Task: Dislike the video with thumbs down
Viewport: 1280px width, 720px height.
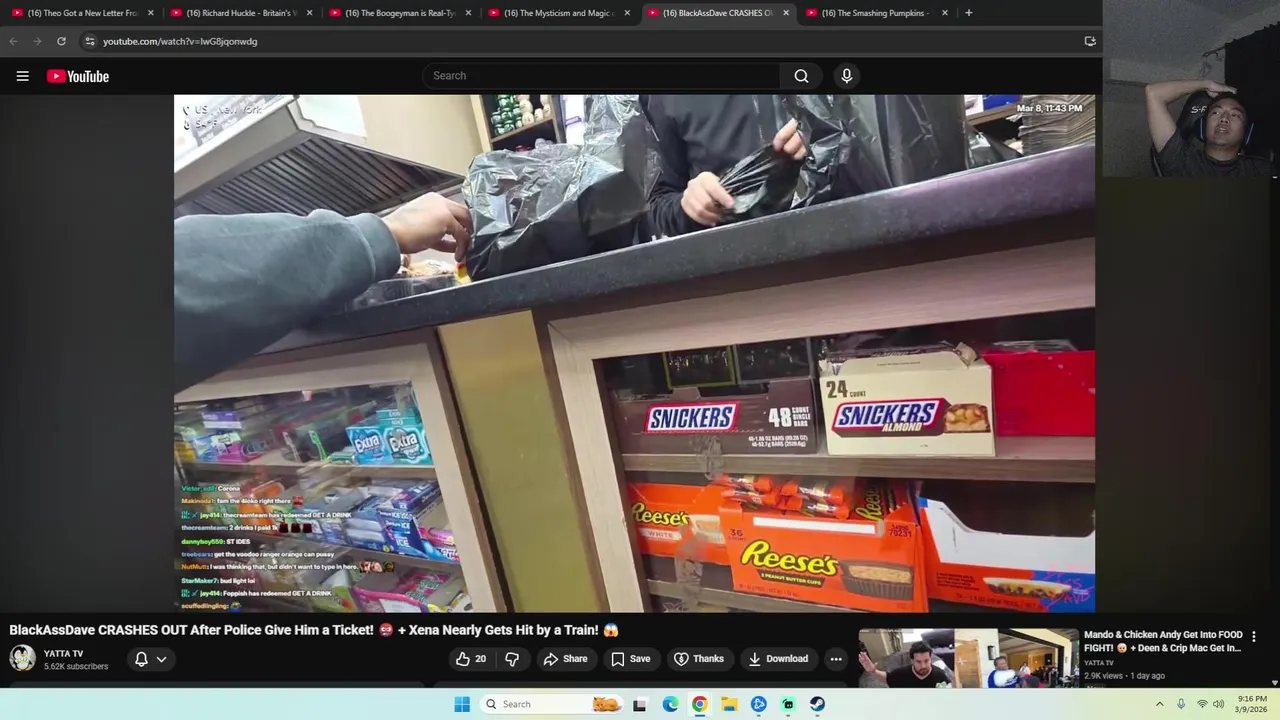Action: point(512,659)
